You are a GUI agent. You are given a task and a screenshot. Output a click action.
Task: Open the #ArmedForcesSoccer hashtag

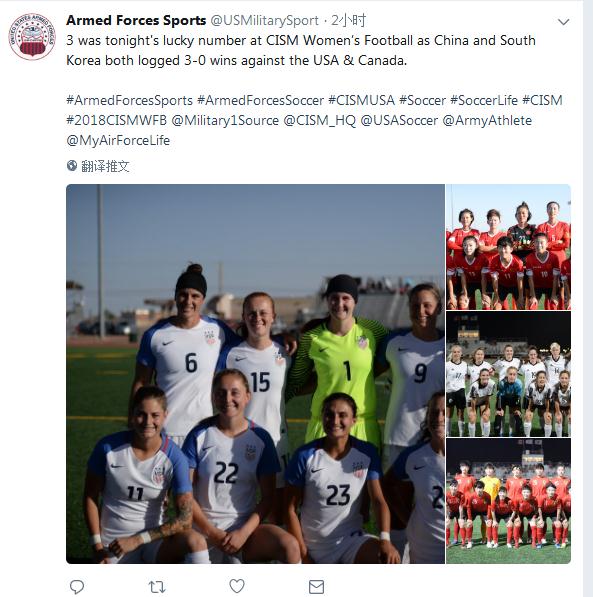[x=261, y=100]
